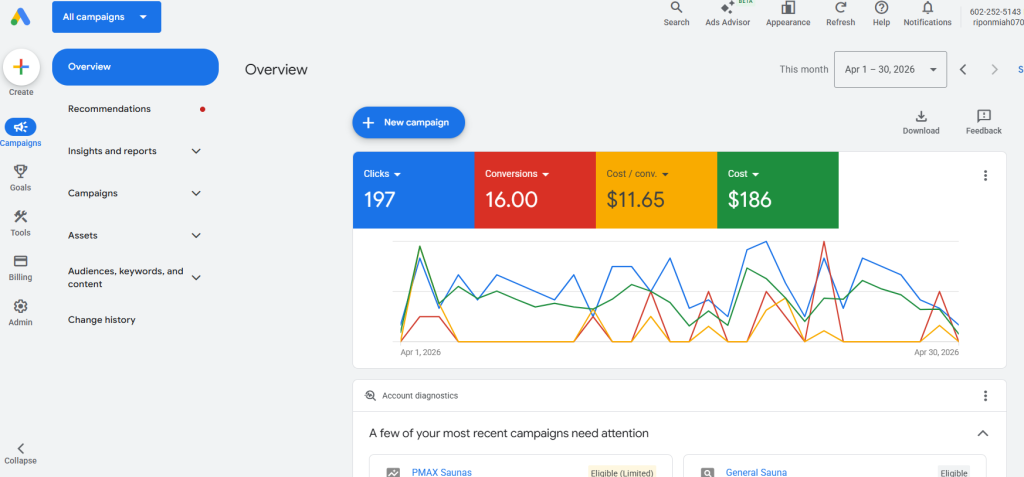Change the Cost / conv. metric dropdown

click(x=638, y=174)
